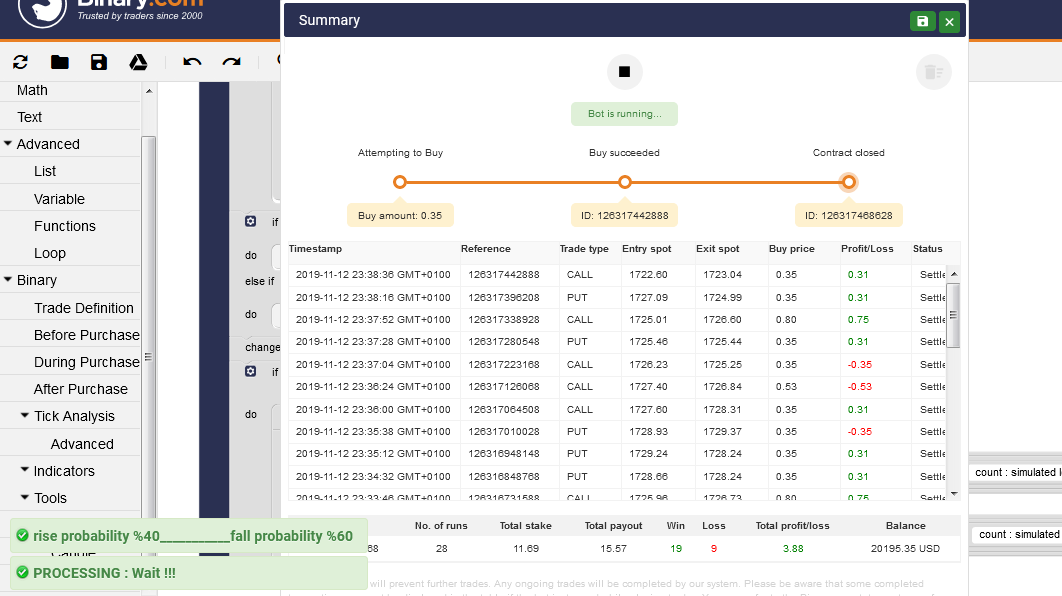The width and height of the screenshot is (1062, 596).
Task: Open Google Drive integration icon
Action: point(138,62)
